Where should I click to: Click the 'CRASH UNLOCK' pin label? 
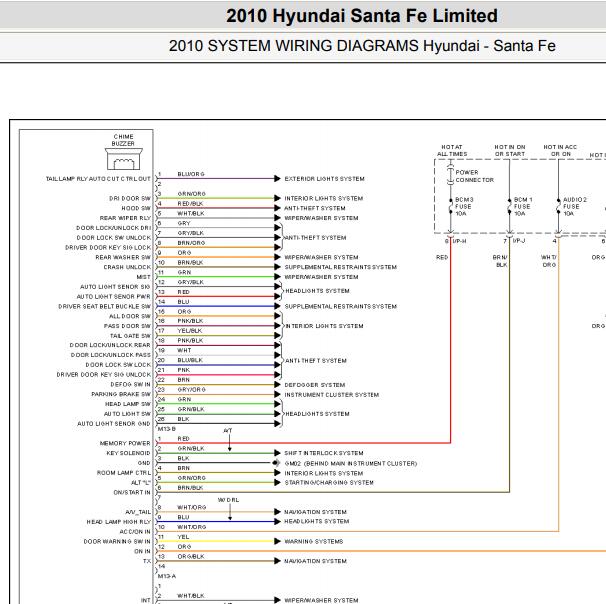point(127,267)
